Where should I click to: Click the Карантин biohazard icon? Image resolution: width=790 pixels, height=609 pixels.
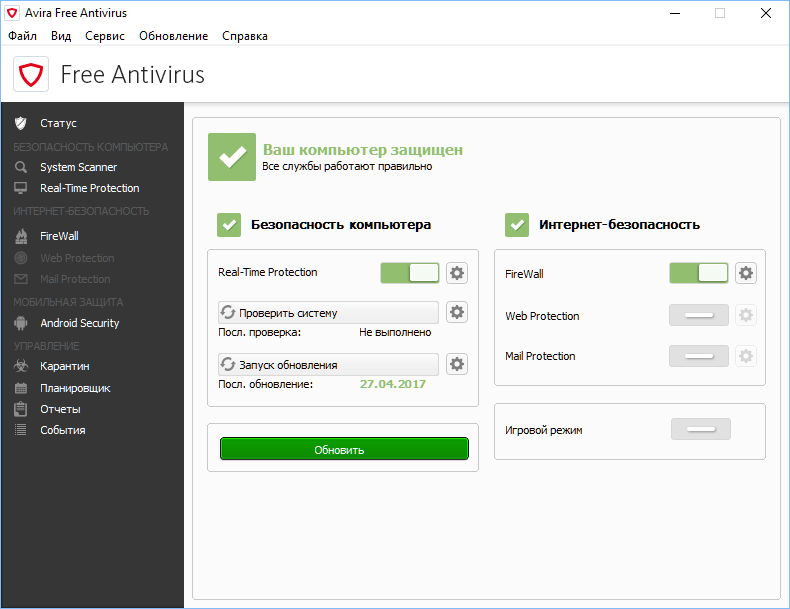coord(20,366)
